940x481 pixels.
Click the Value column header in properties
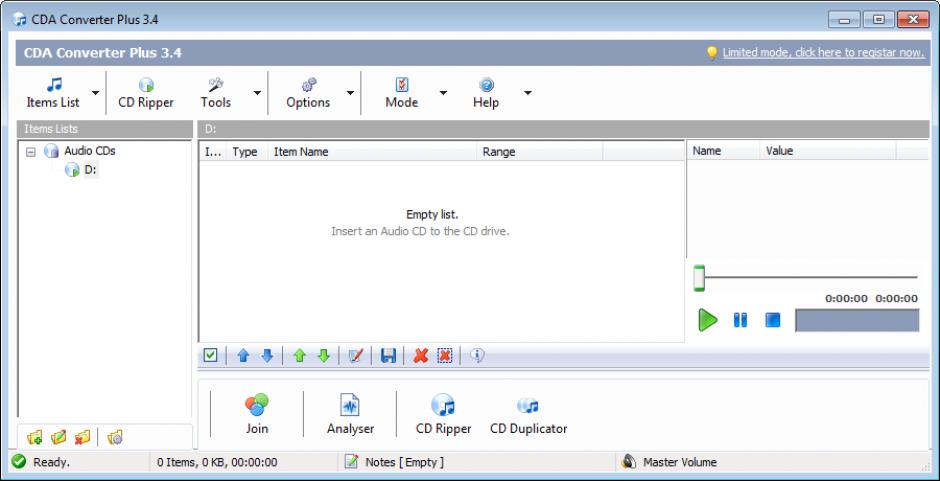tap(827, 151)
